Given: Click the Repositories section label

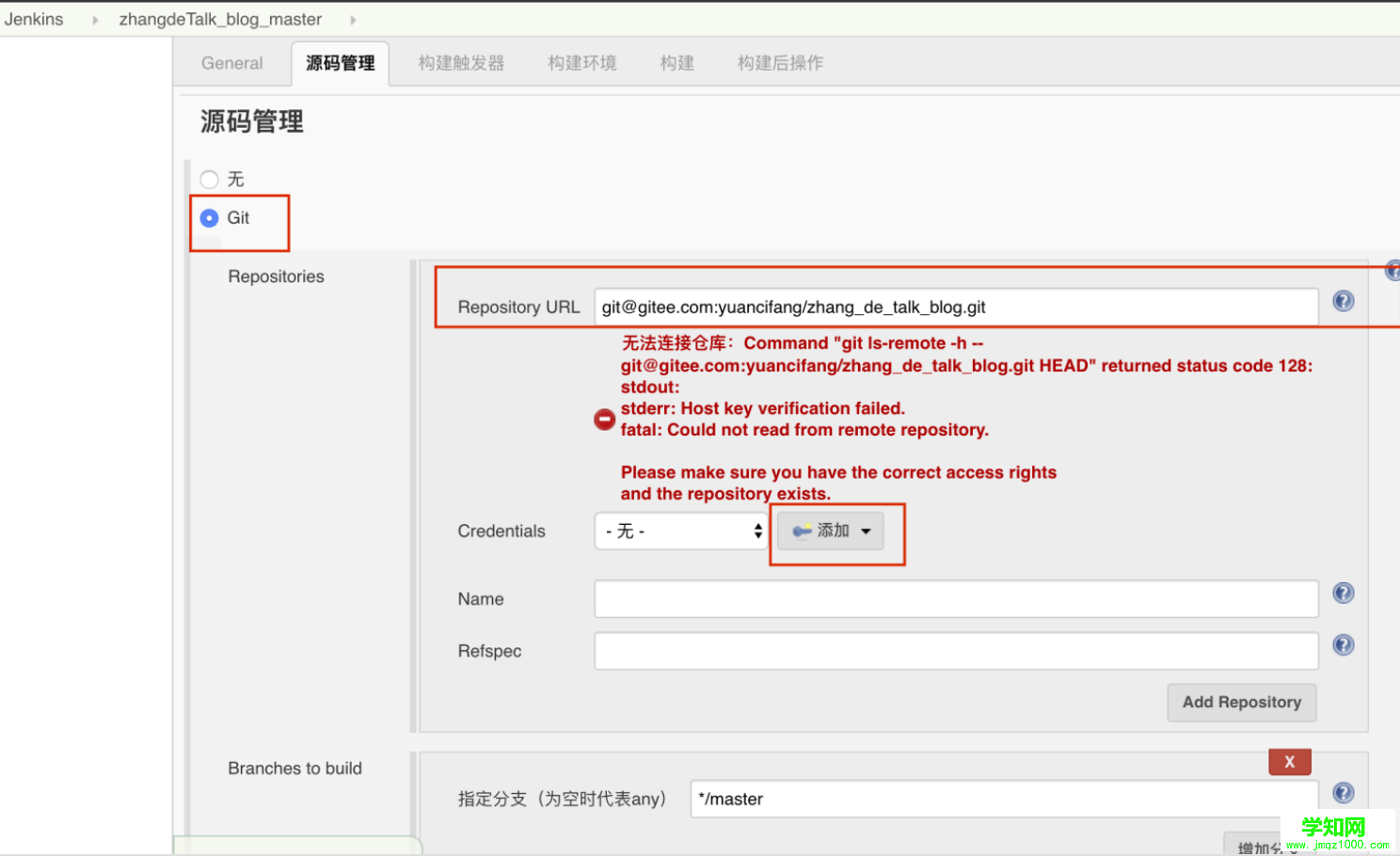Looking at the screenshot, I should point(276,277).
